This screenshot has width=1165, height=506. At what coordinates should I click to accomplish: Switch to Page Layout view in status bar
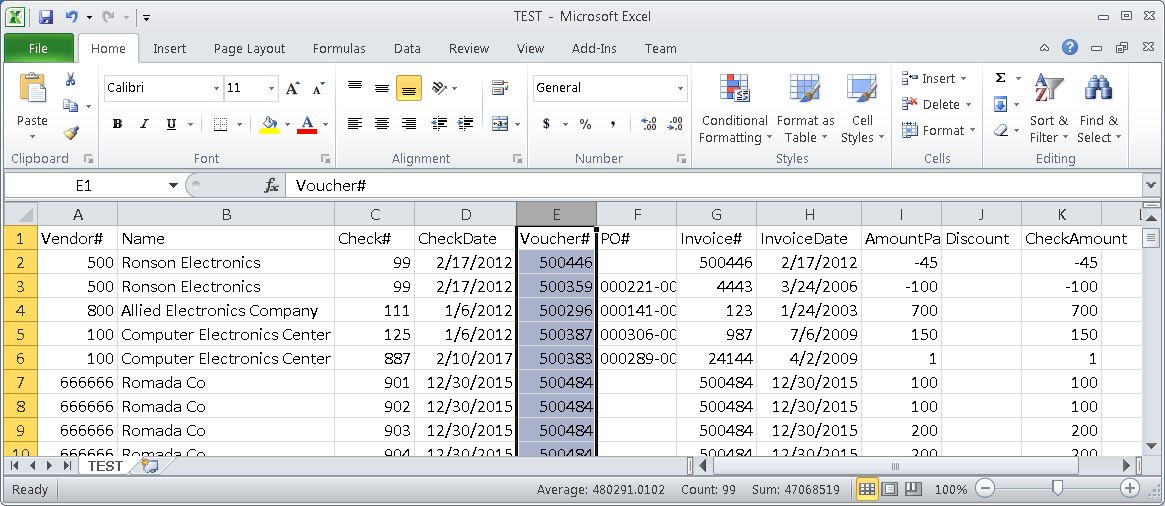(890, 489)
